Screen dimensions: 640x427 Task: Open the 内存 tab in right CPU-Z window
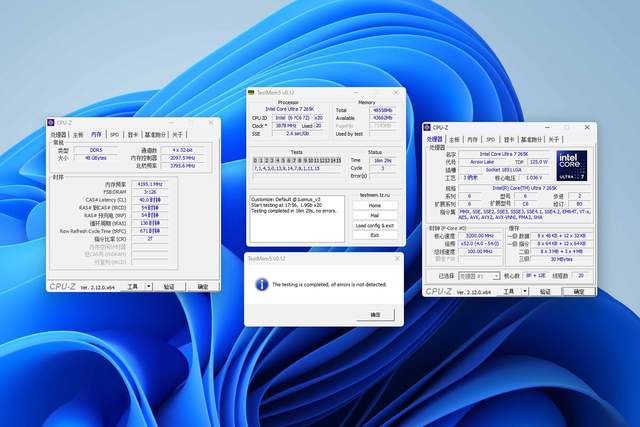click(472, 140)
